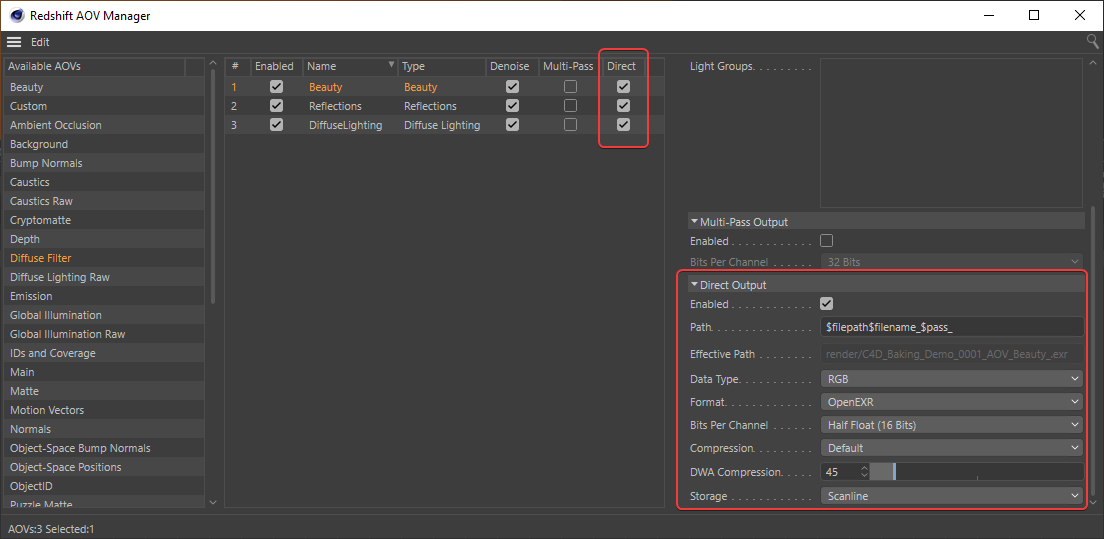The image size is (1104, 539).
Task: Click the Light Groups list box
Action: 951,133
